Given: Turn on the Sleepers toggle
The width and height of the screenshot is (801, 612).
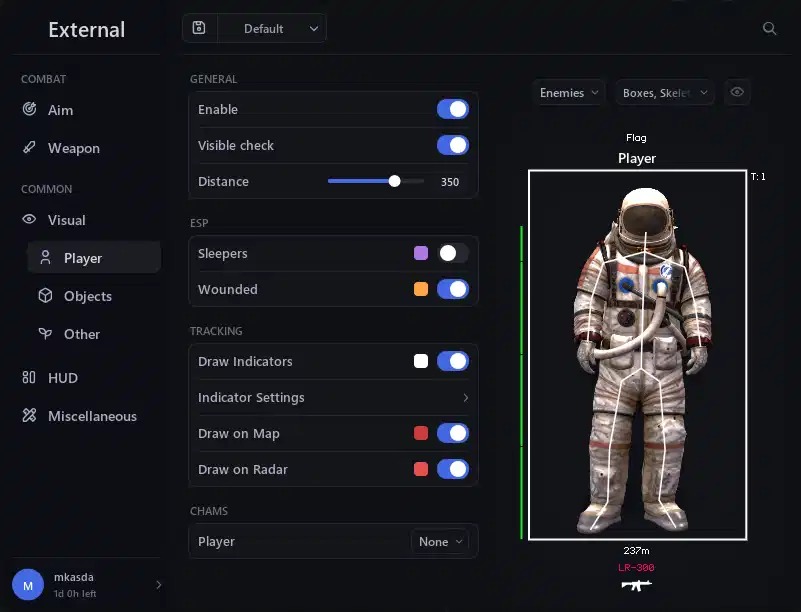Looking at the screenshot, I should (x=452, y=254).
